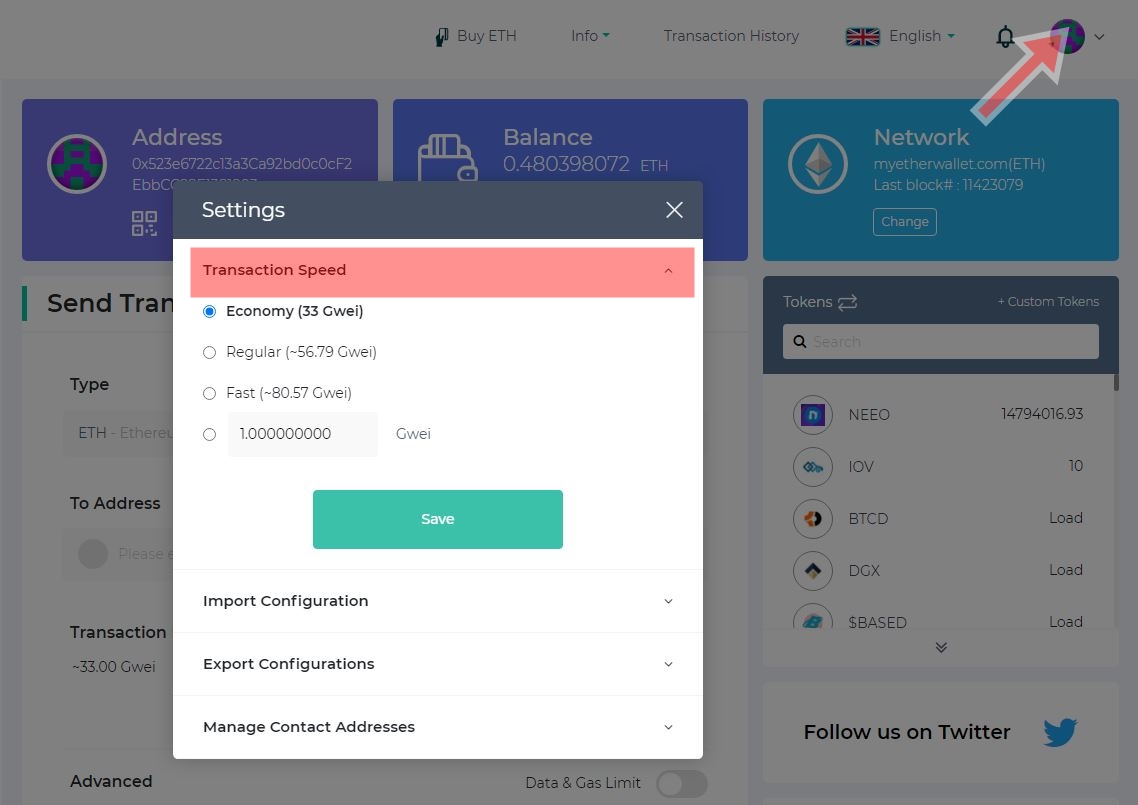Click the BTCD token icon

(813, 518)
